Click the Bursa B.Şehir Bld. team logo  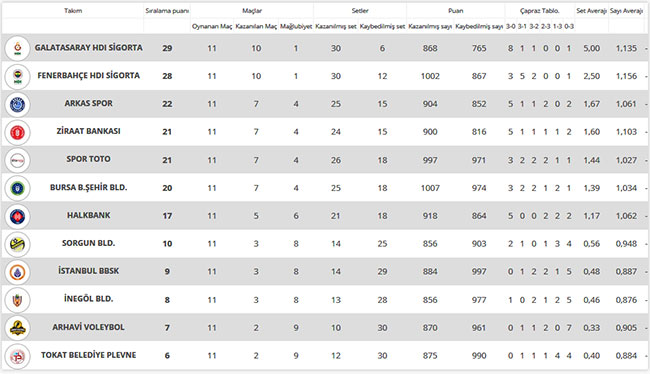pos(17,188)
